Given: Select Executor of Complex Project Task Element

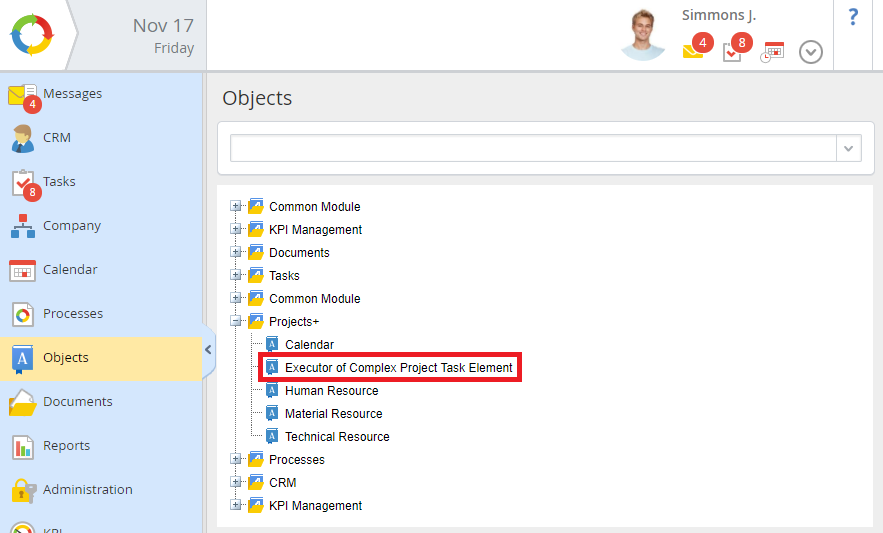Looking at the screenshot, I should click(x=398, y=368).
